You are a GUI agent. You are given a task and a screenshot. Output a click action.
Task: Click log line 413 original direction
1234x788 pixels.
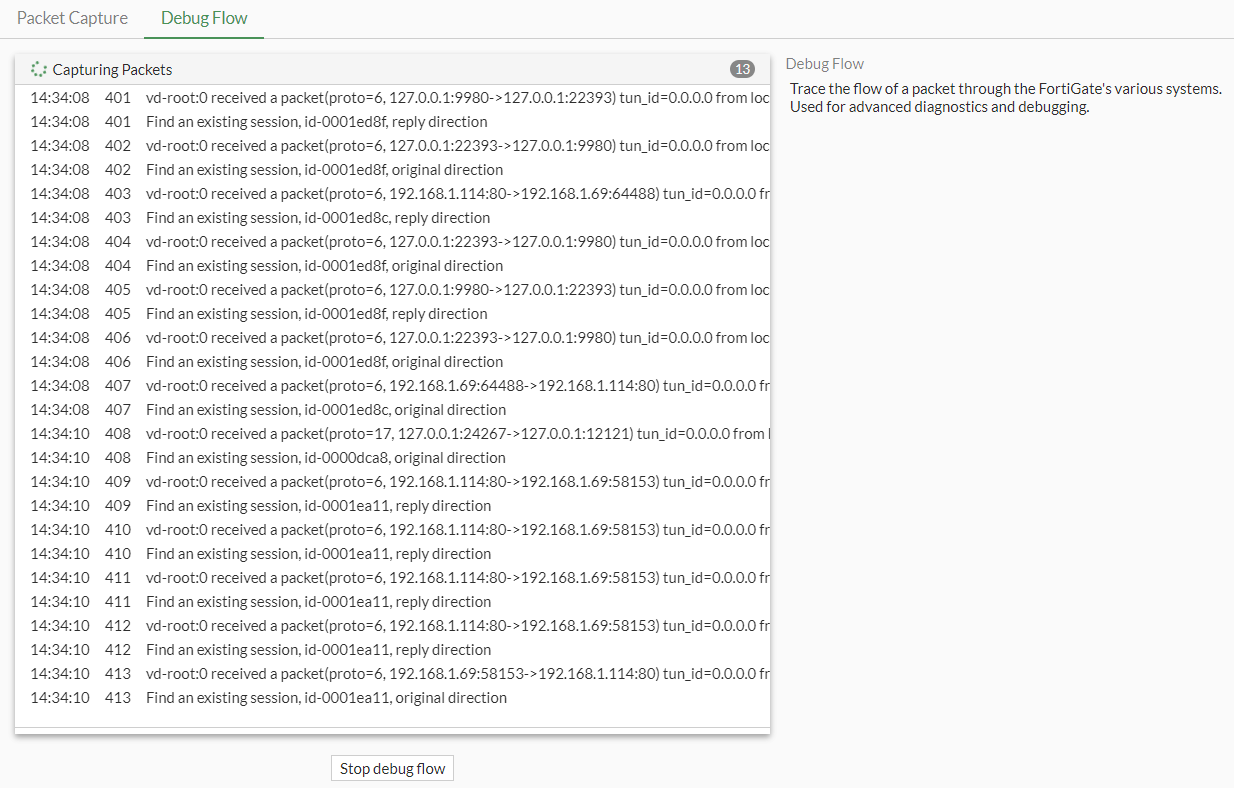coord(326,697)
